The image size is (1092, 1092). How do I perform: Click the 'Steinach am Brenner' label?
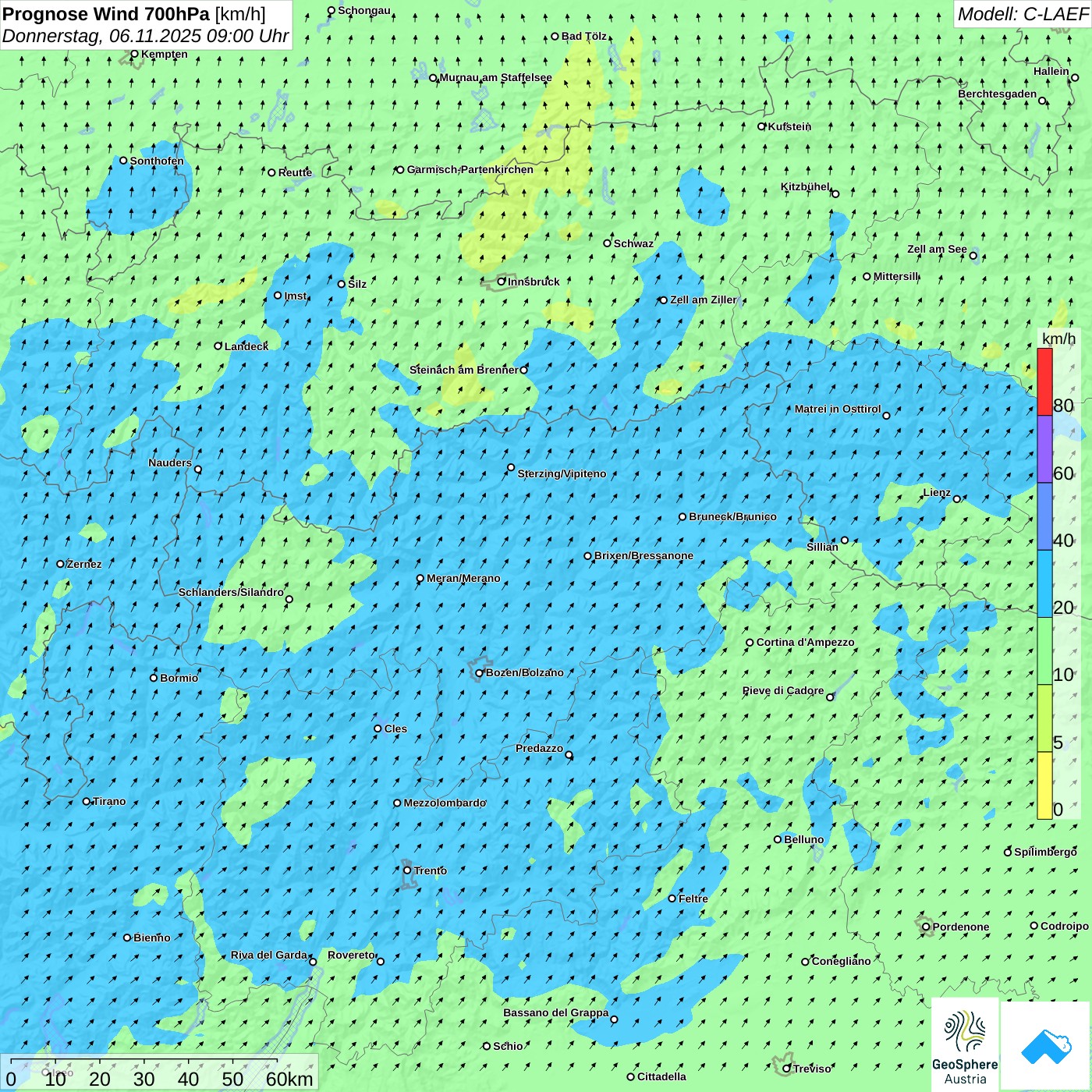click(463, 370)
